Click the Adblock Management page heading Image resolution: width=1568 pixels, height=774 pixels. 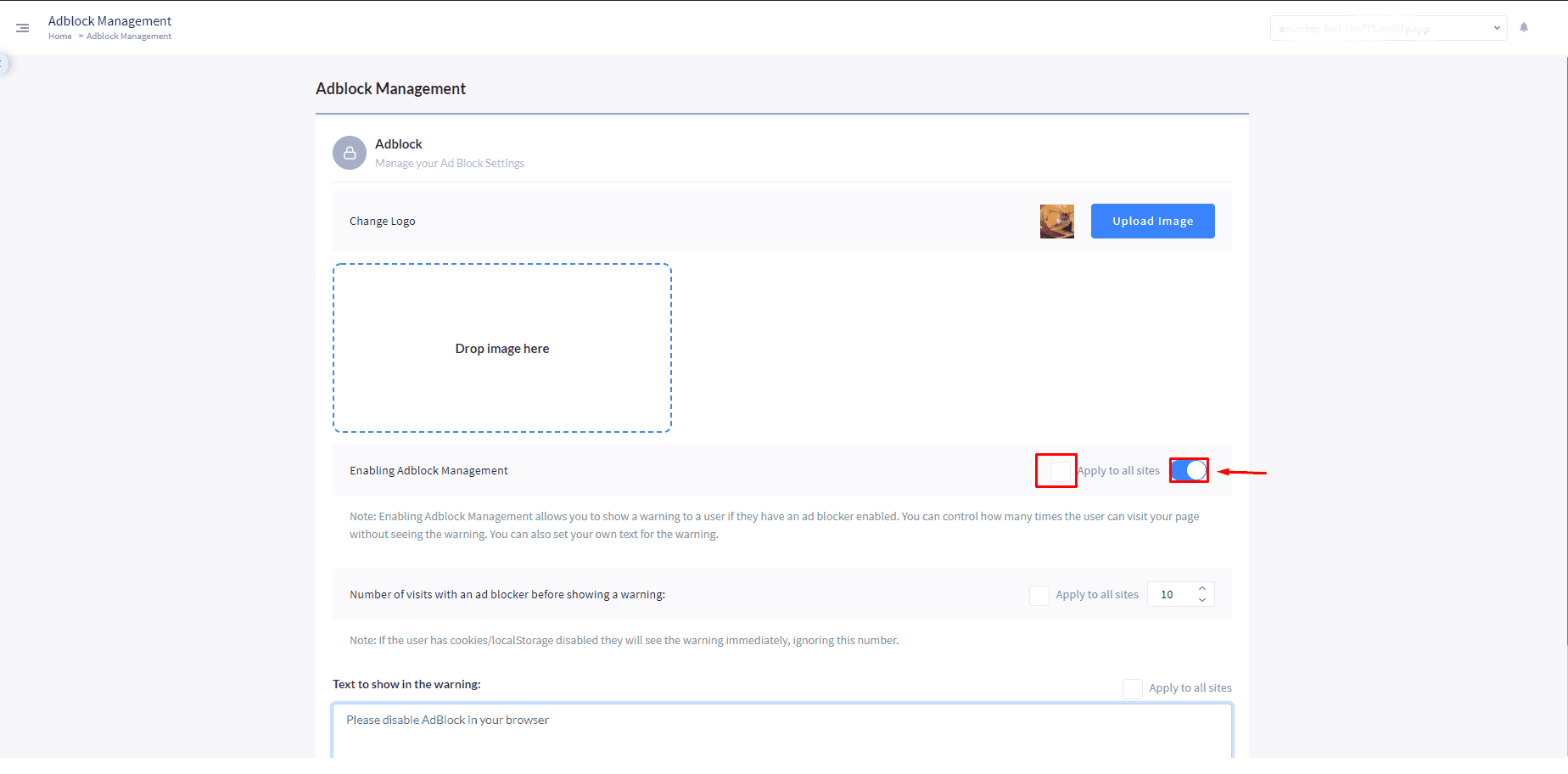point(390,89)
